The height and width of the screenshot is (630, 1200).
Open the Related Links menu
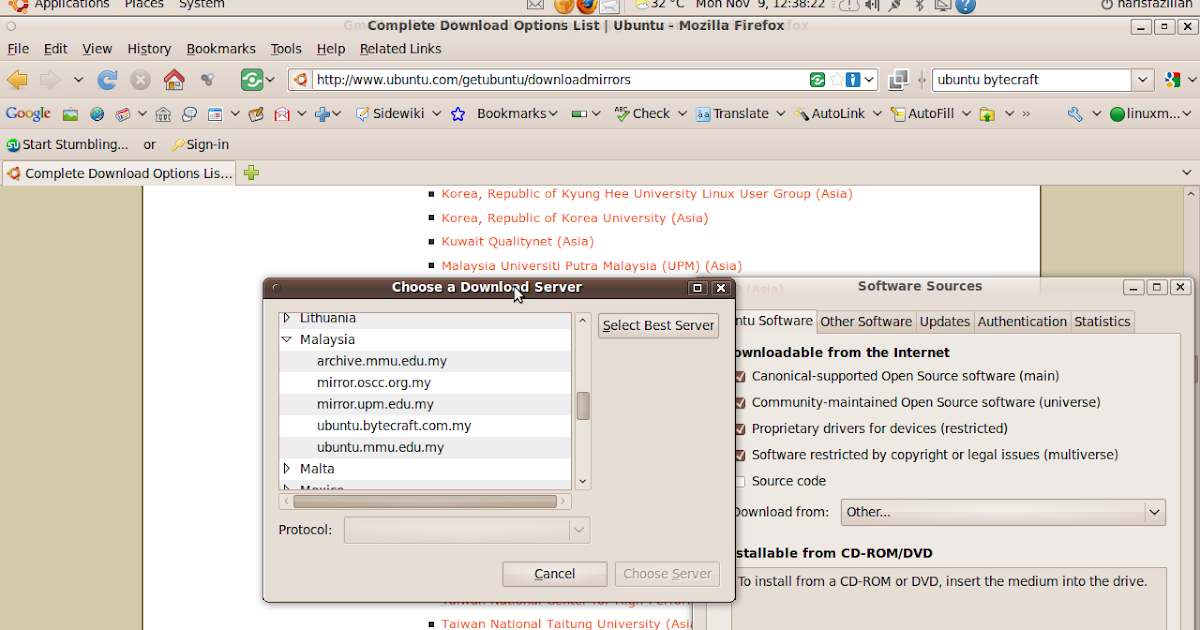coord(400,48)
